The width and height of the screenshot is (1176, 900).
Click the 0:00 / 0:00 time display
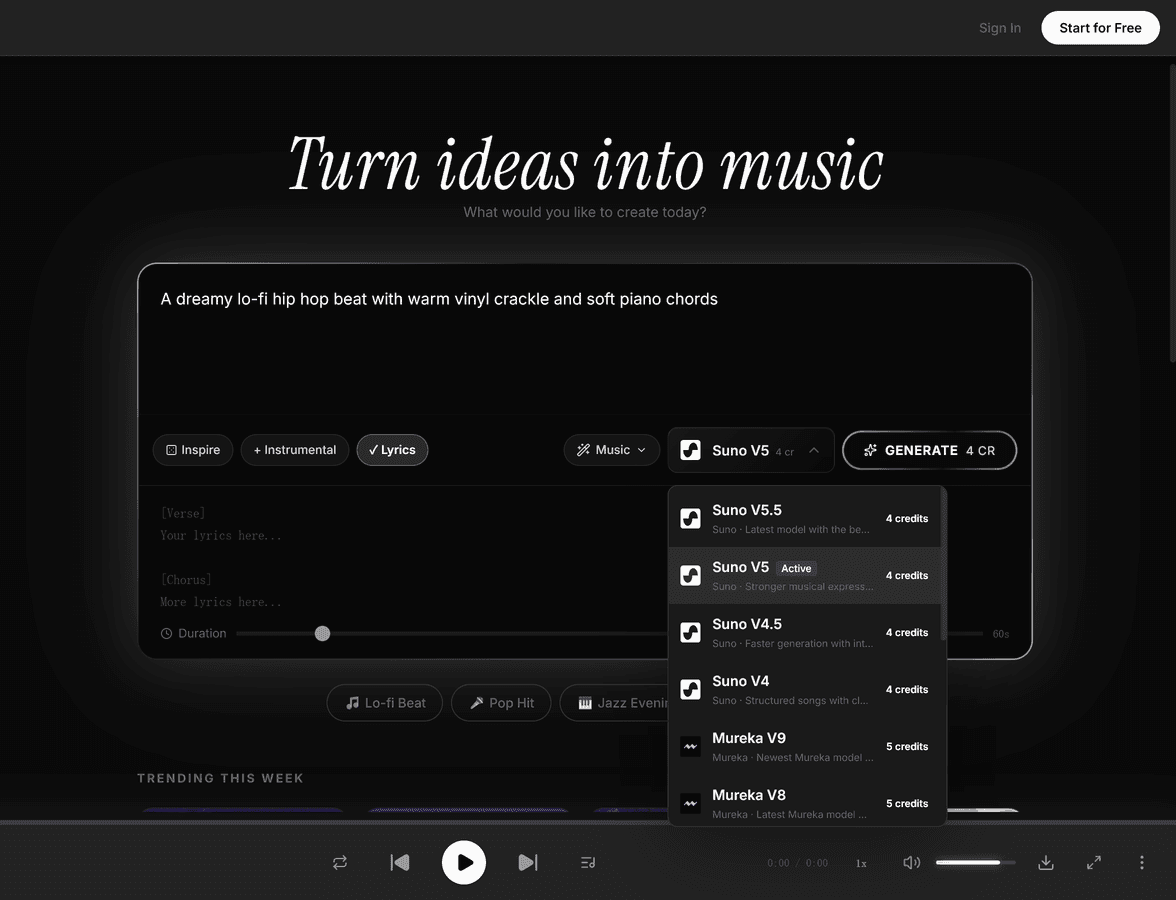(797, 863)
